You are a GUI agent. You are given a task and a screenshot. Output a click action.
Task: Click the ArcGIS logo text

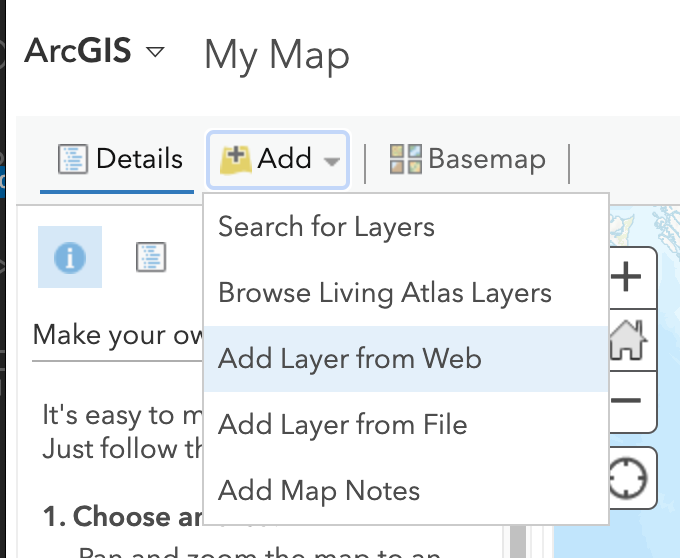pyautogui.click(x=78, y=51)
